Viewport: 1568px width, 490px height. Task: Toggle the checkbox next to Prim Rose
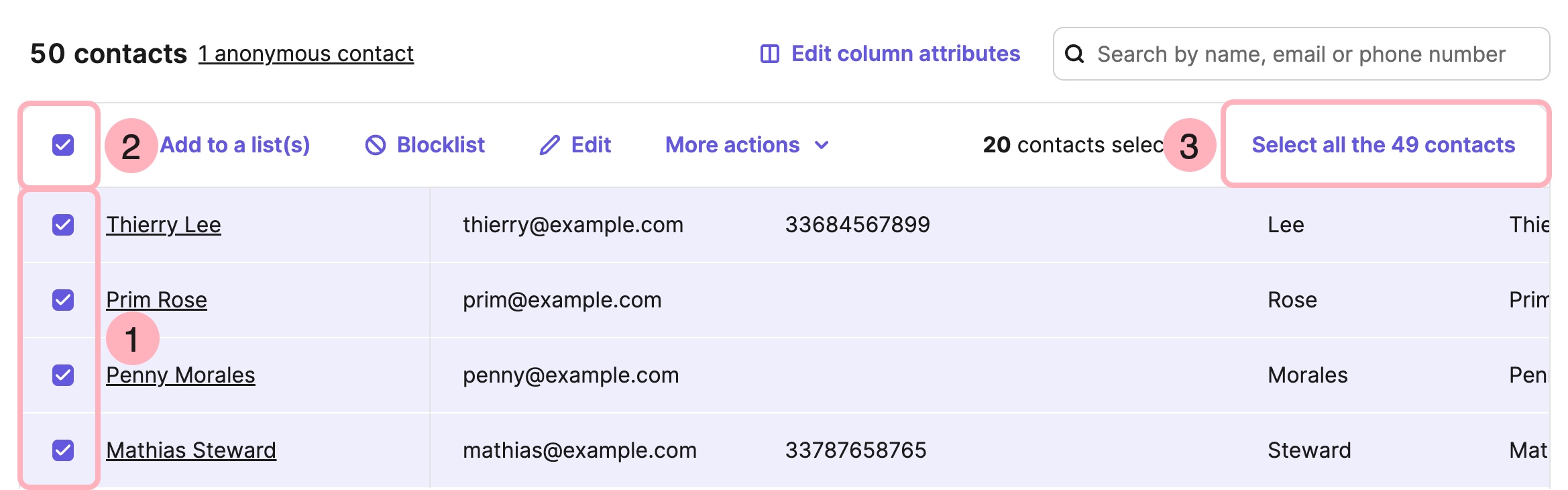(x=62, y=300)
